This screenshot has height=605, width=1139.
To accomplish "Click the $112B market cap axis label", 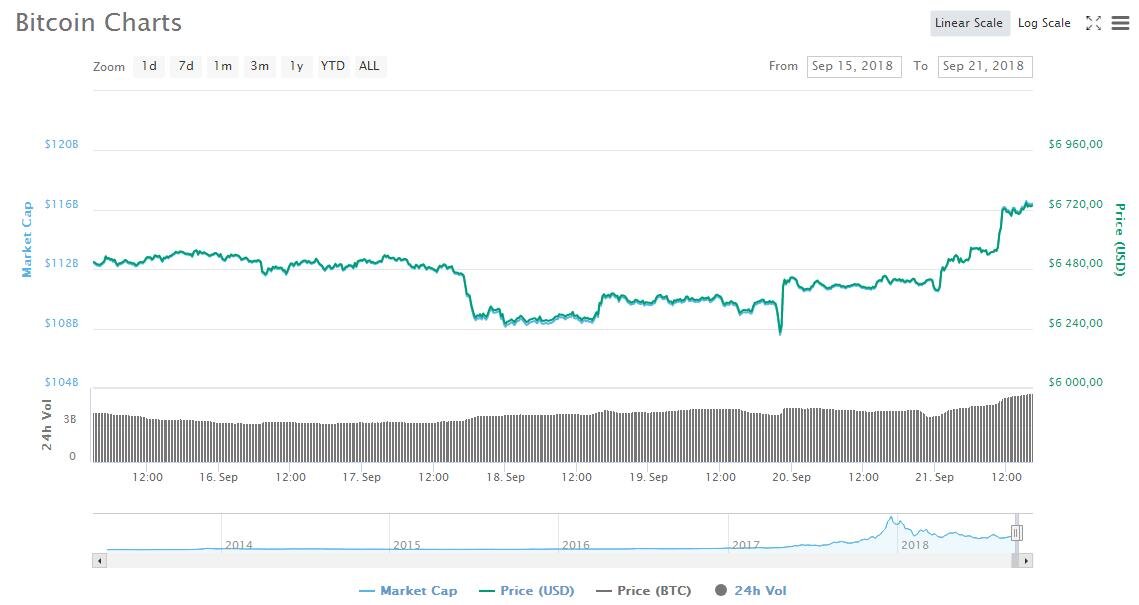I will point(61,263).
